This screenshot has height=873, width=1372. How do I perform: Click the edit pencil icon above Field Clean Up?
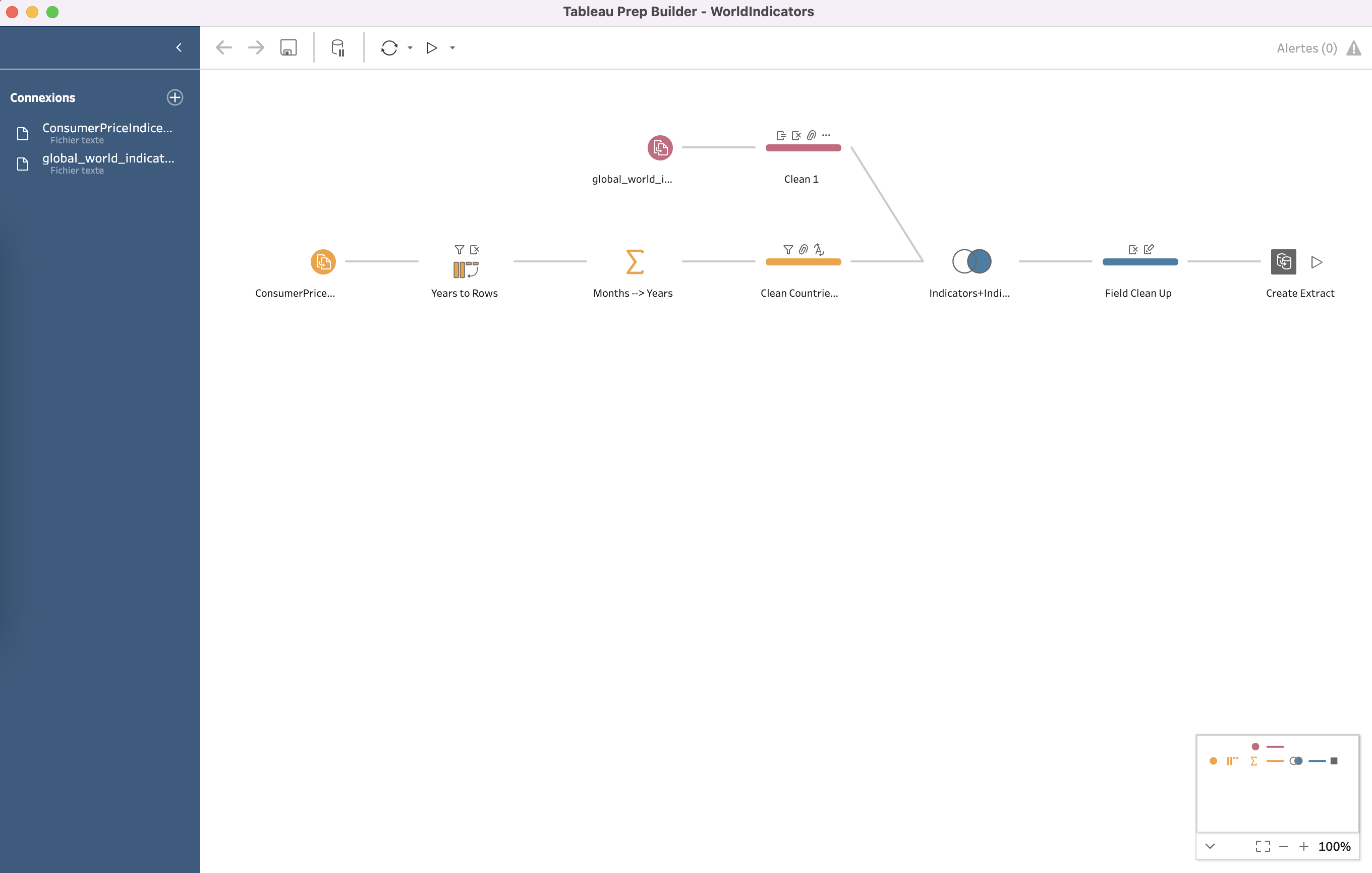[x=1149, y=250]
